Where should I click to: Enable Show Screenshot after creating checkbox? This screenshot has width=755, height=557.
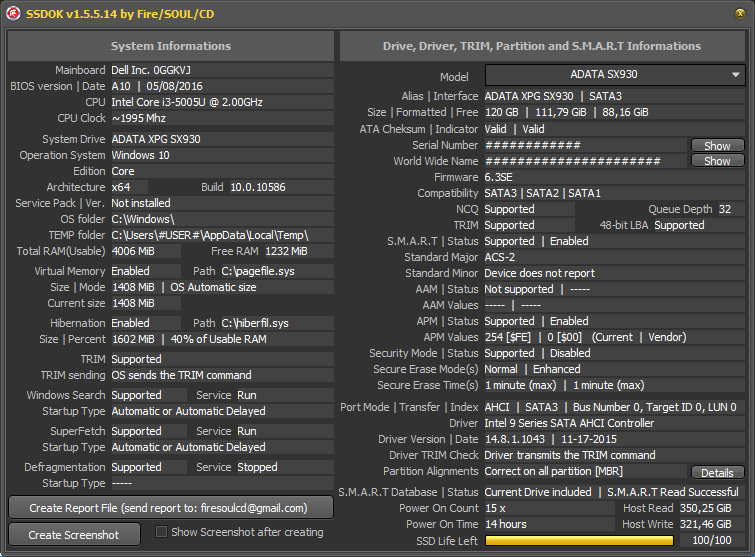(x=162, y=532)
